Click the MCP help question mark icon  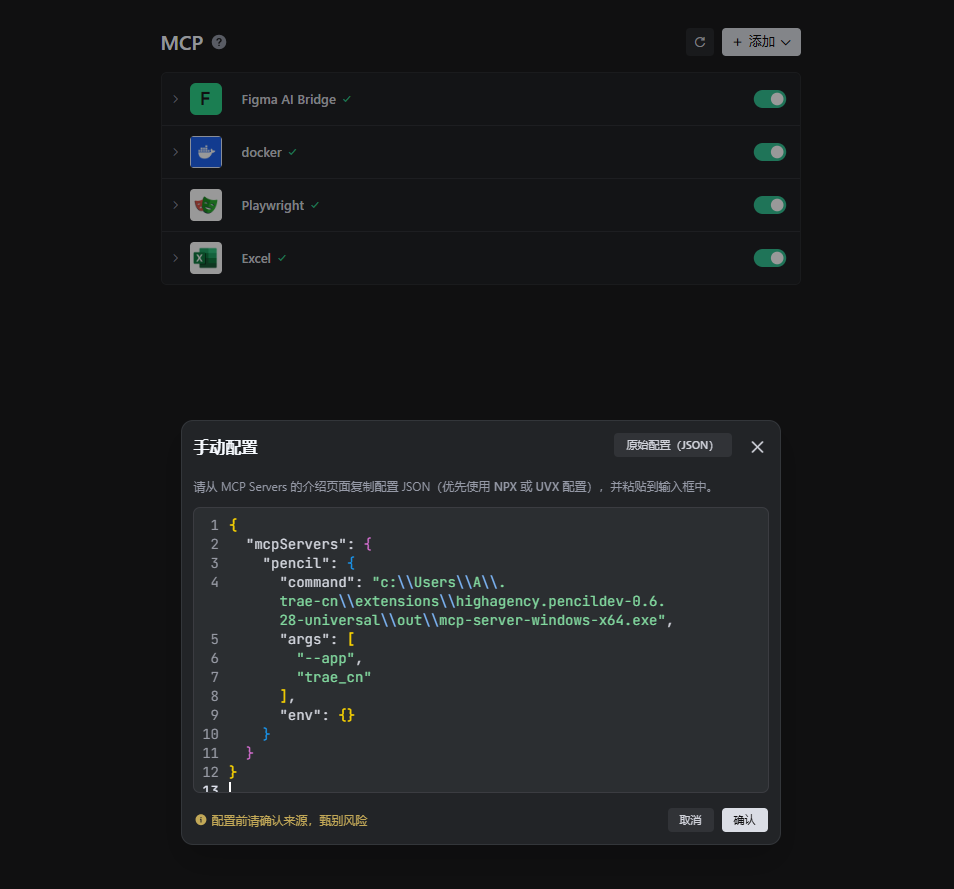(219, 42)
